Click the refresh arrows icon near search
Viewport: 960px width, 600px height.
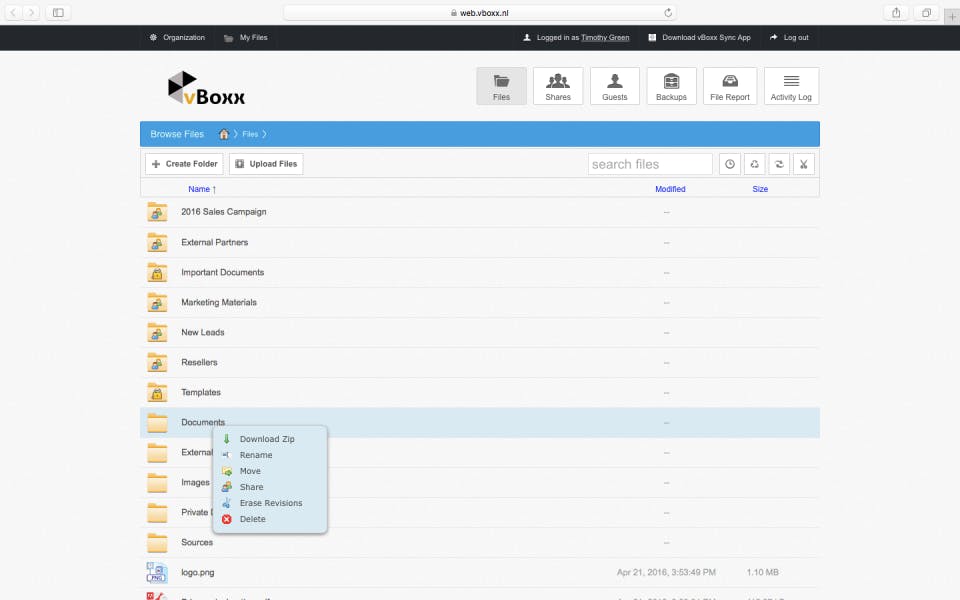779,164
